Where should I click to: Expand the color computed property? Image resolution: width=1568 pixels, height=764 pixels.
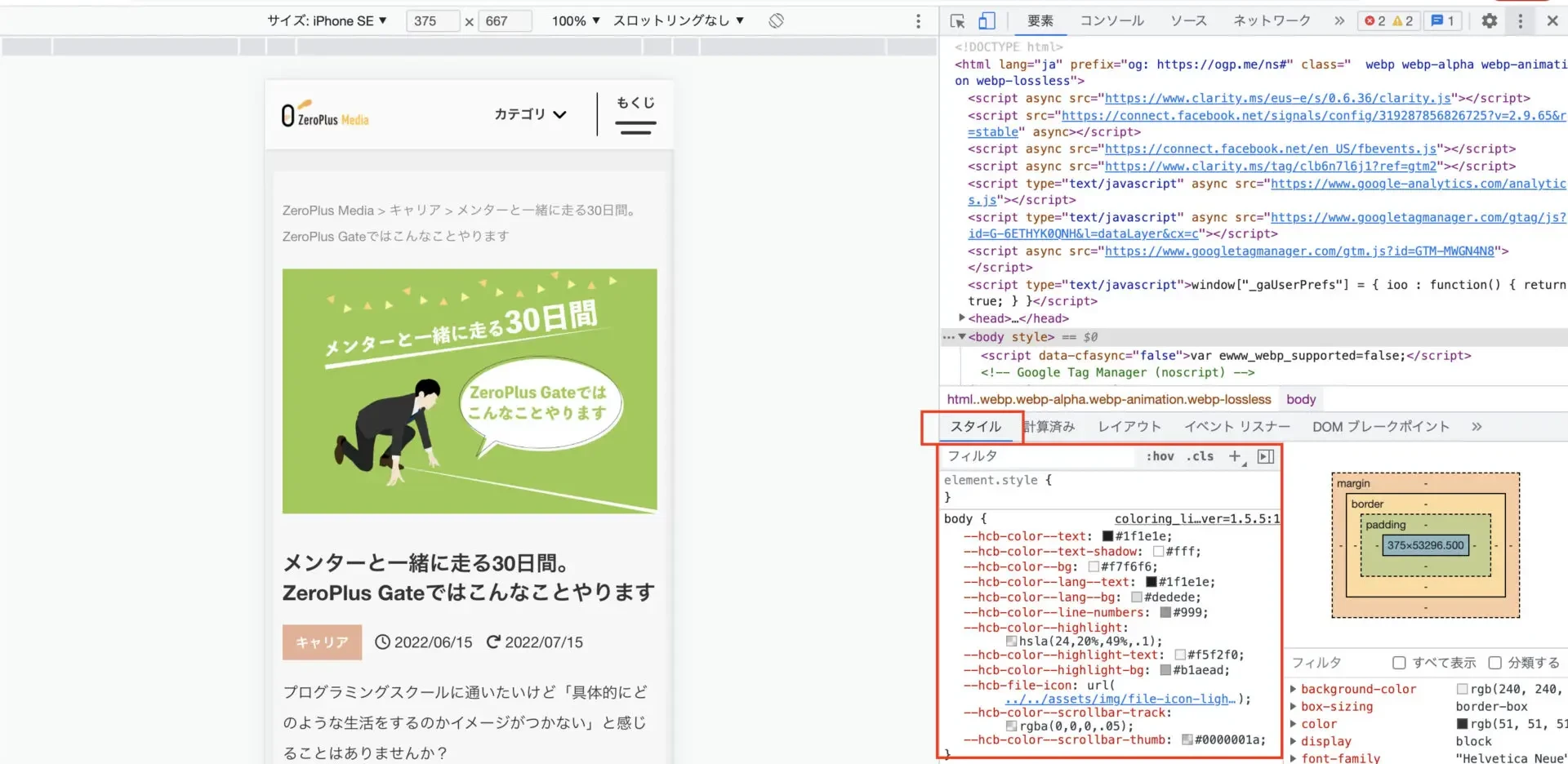tap(1293, 724)
